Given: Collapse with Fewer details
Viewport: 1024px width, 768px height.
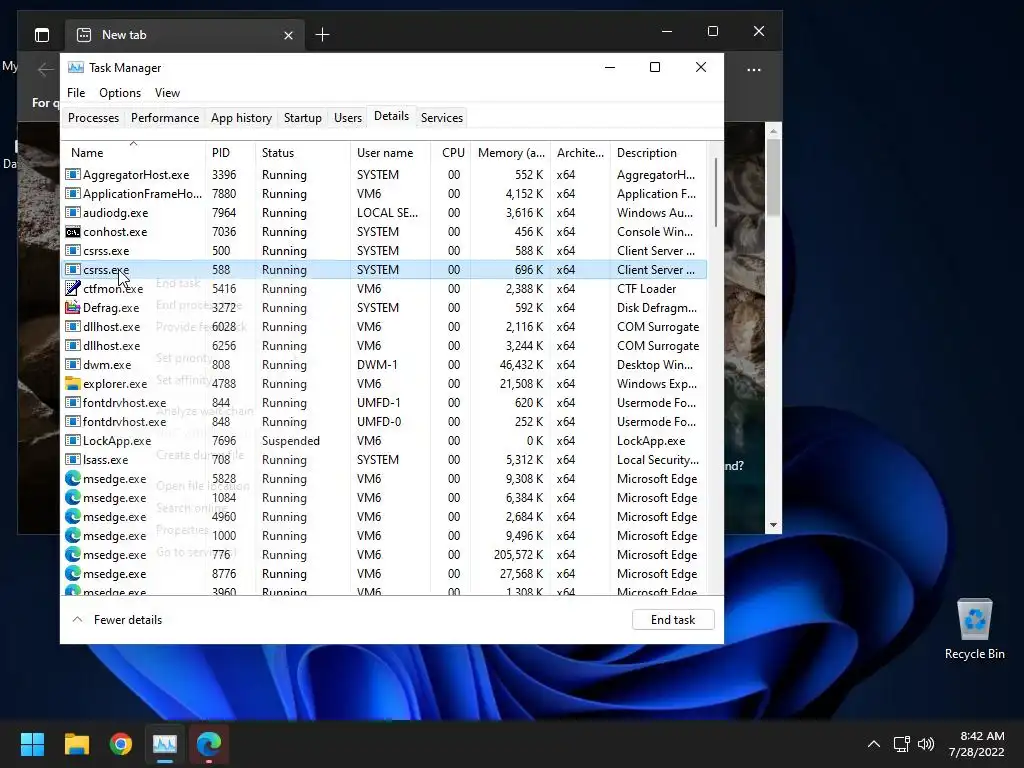Looking at the screenshot, I should point(117,620).
